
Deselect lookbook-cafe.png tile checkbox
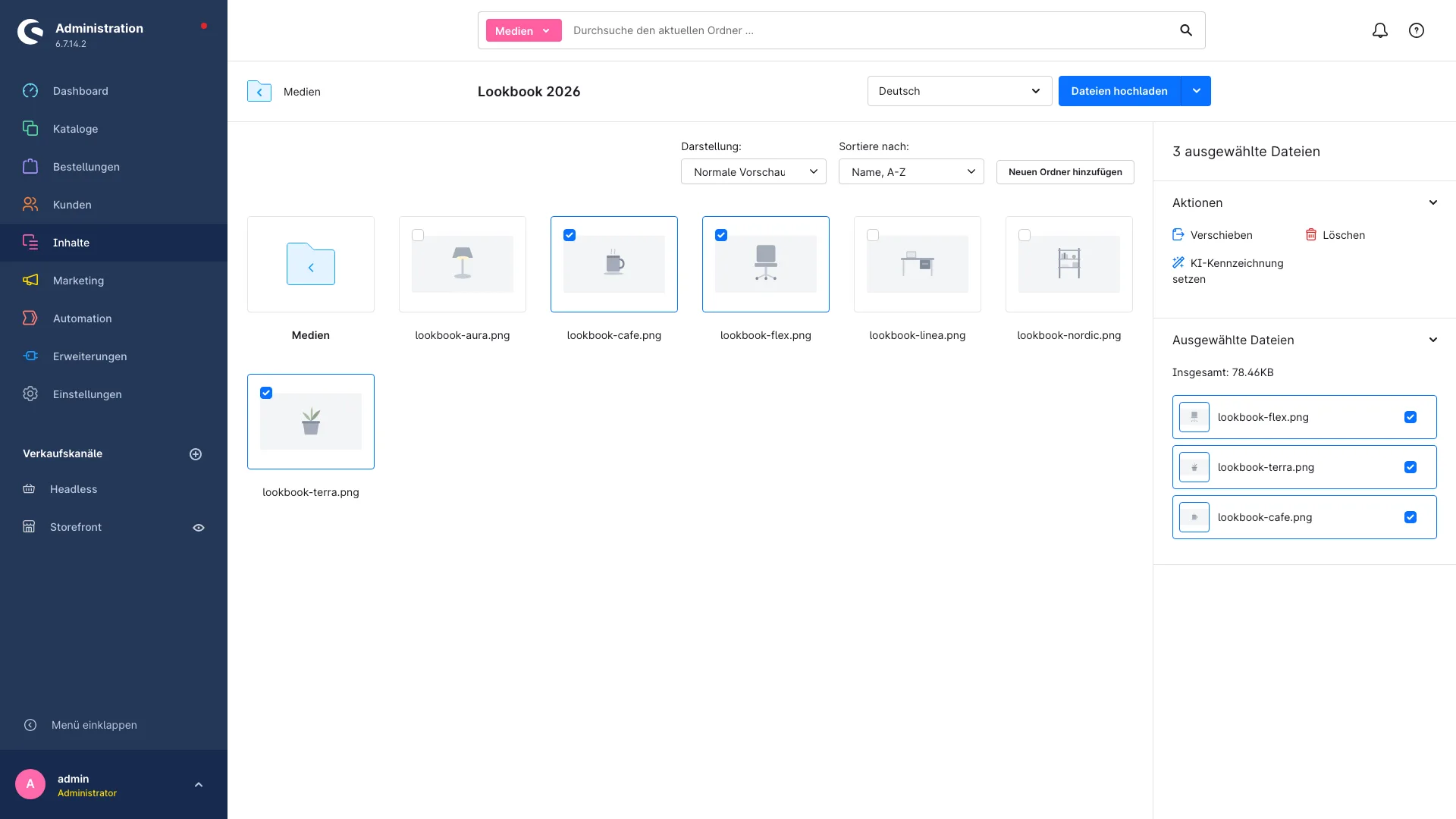tap(570, 235)
